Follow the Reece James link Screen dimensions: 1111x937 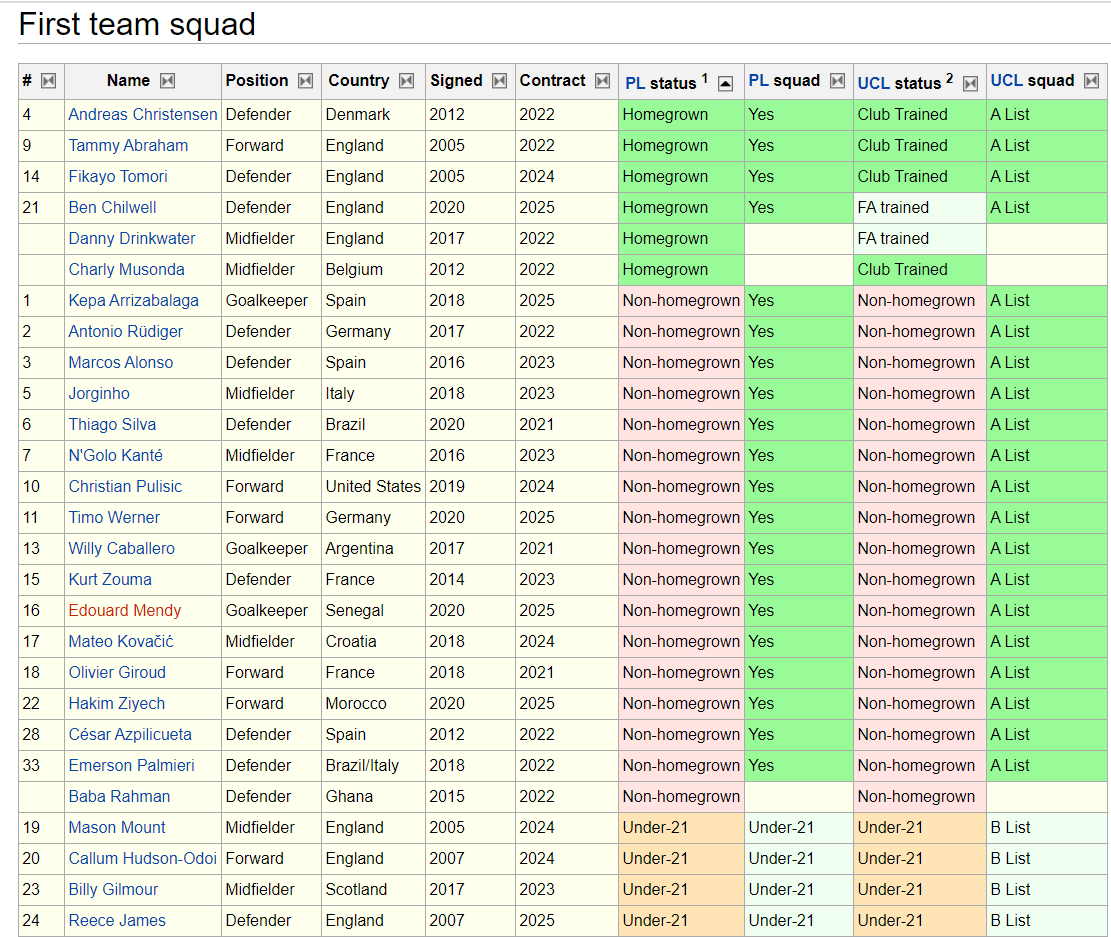(117, 921)
